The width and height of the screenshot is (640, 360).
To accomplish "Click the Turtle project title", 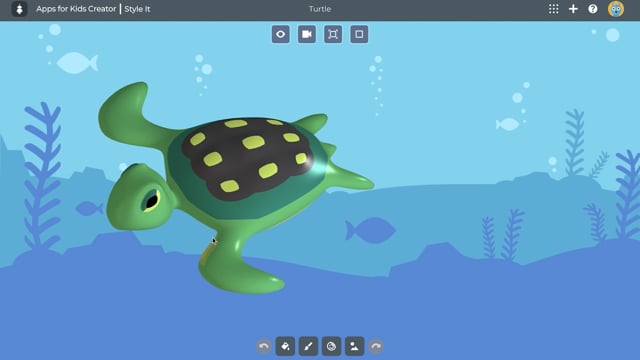I will click(x=320, y=9).
